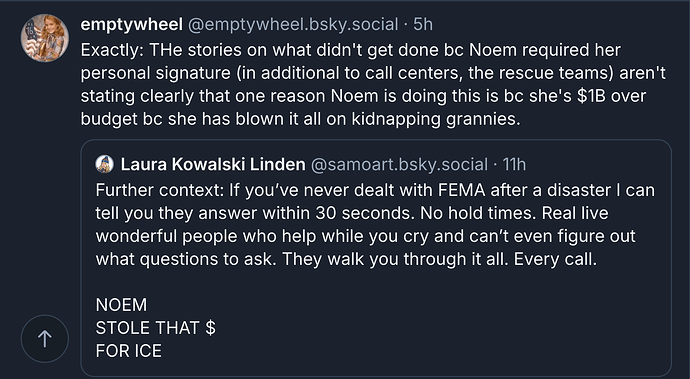Click the scroll-to-top arrow button
690x379 pixels.
(44, 339)
